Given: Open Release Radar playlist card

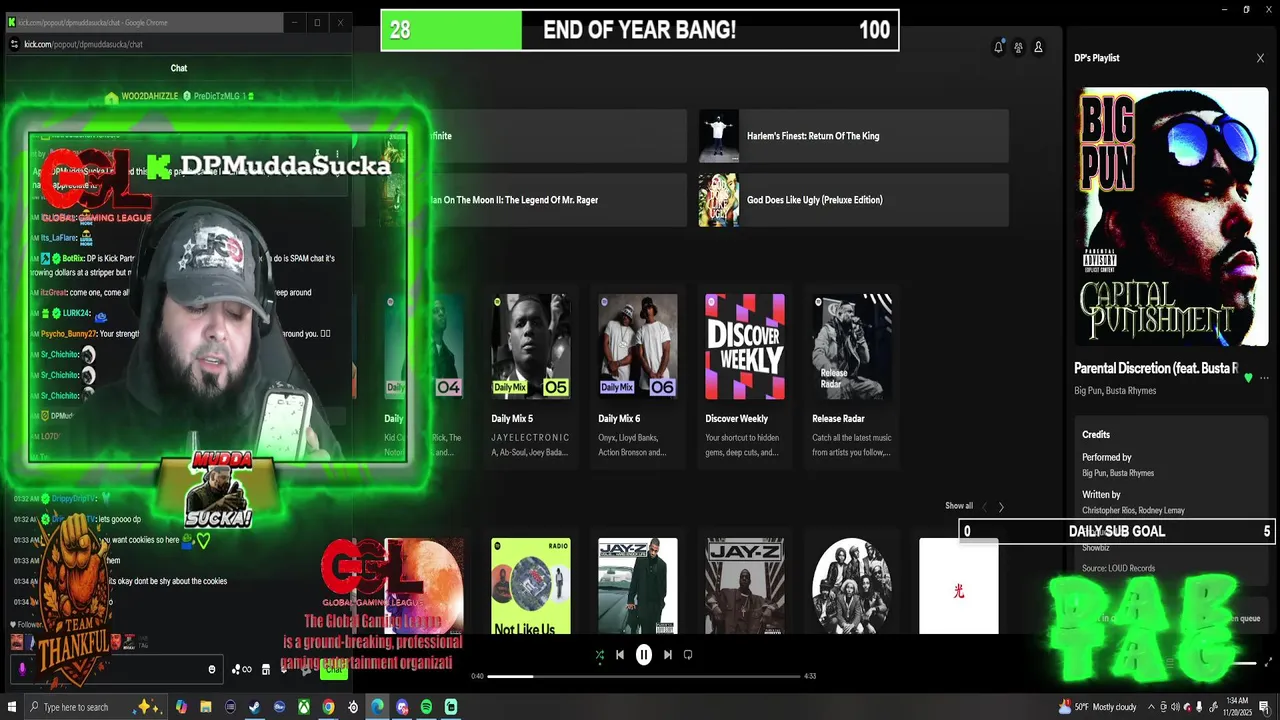Looking at the screenshot, I should click(852, 376).
